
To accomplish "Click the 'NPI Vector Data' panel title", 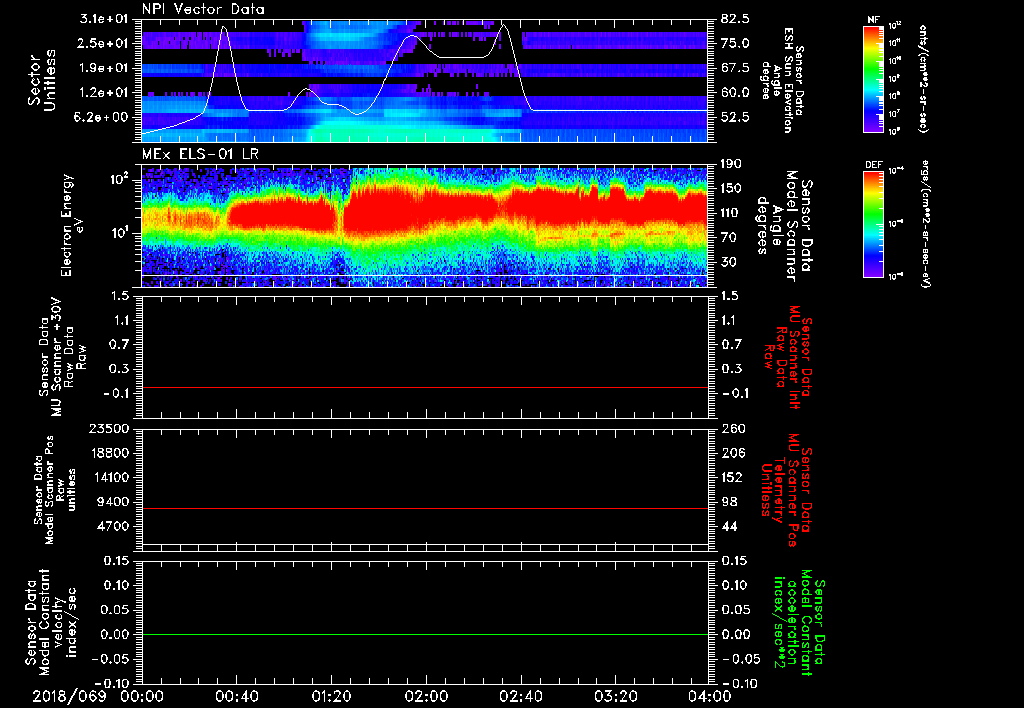I will [203, 9].
